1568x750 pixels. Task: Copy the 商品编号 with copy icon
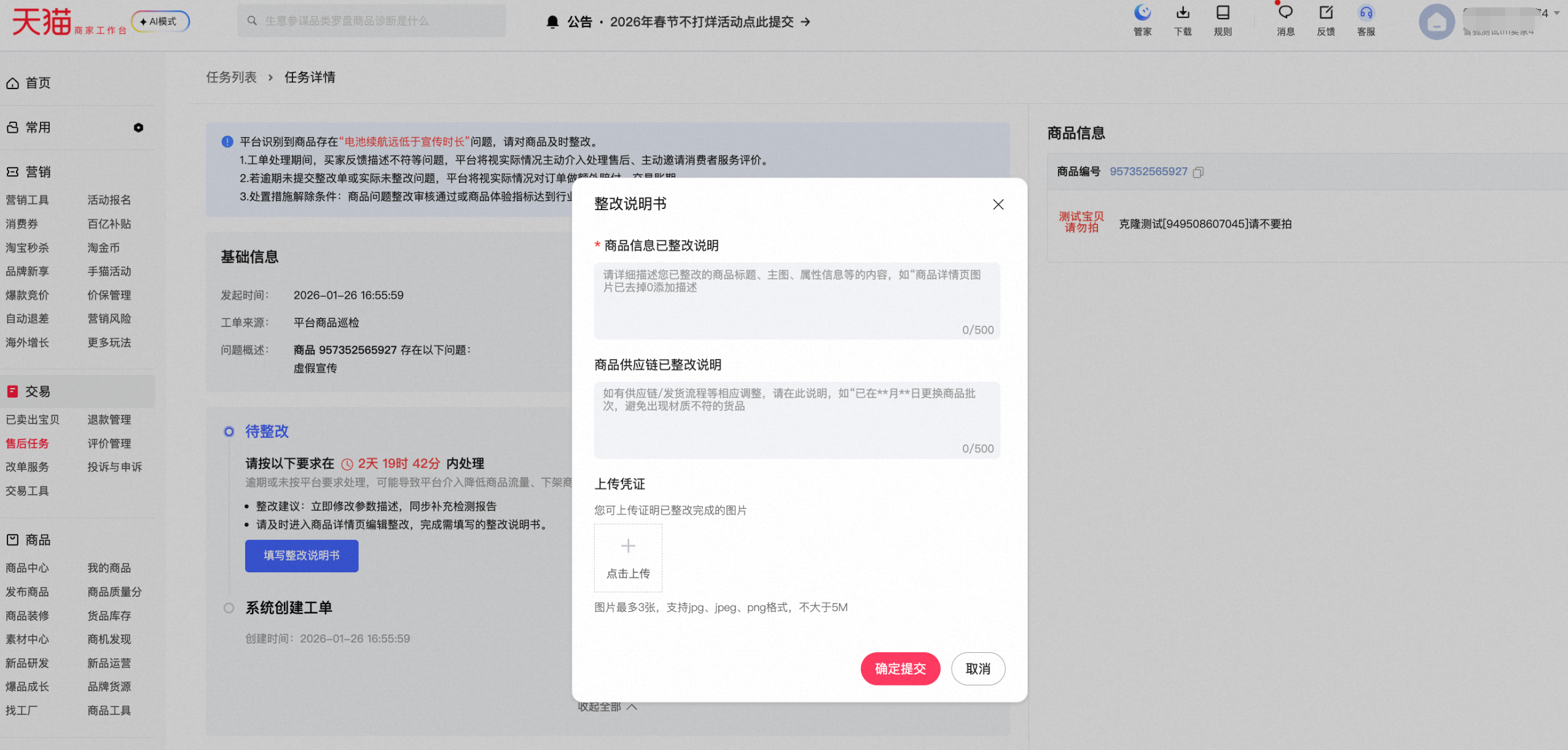(x=1198, y=172)
